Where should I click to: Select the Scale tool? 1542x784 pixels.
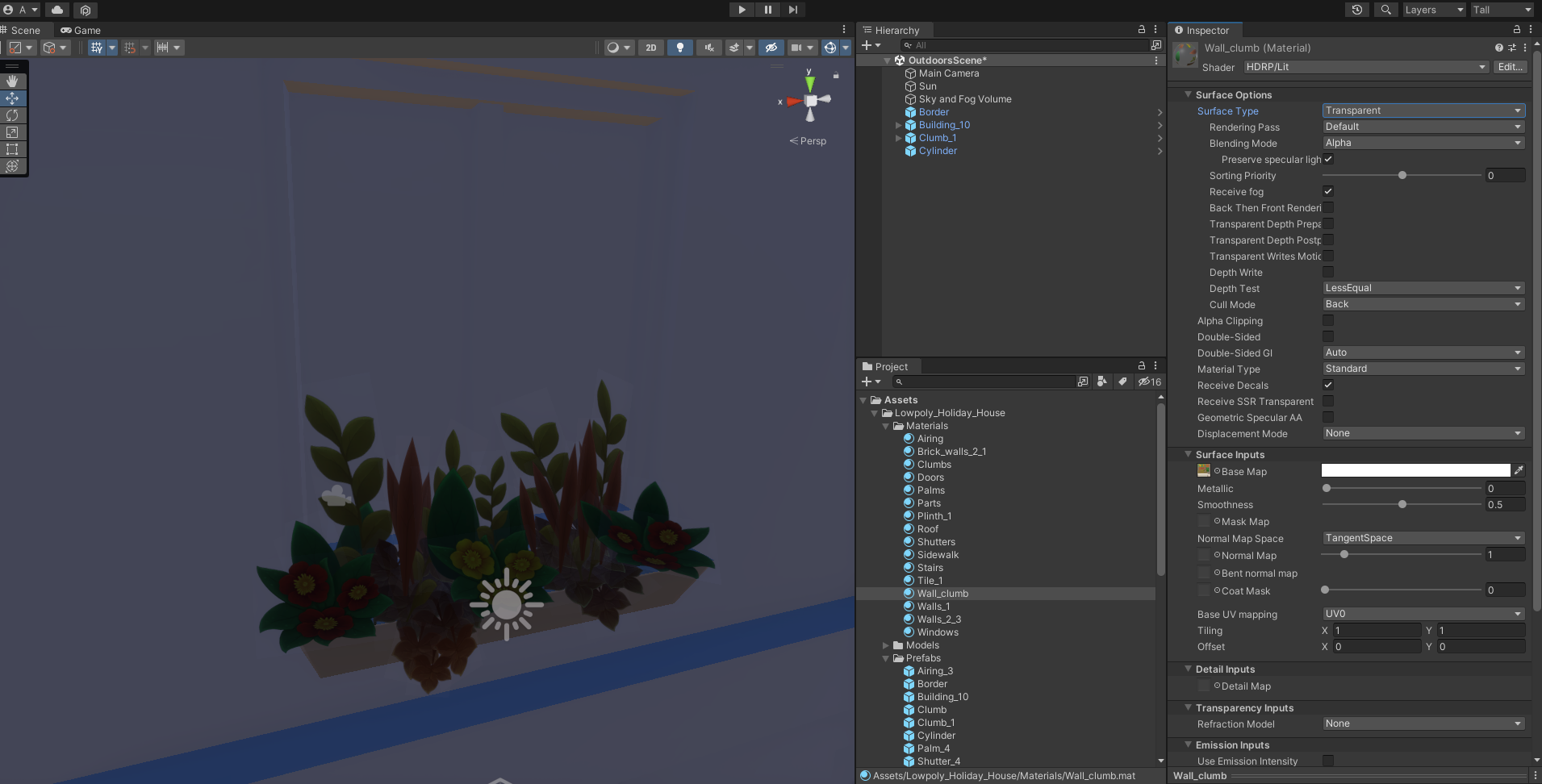coord(12,132)
